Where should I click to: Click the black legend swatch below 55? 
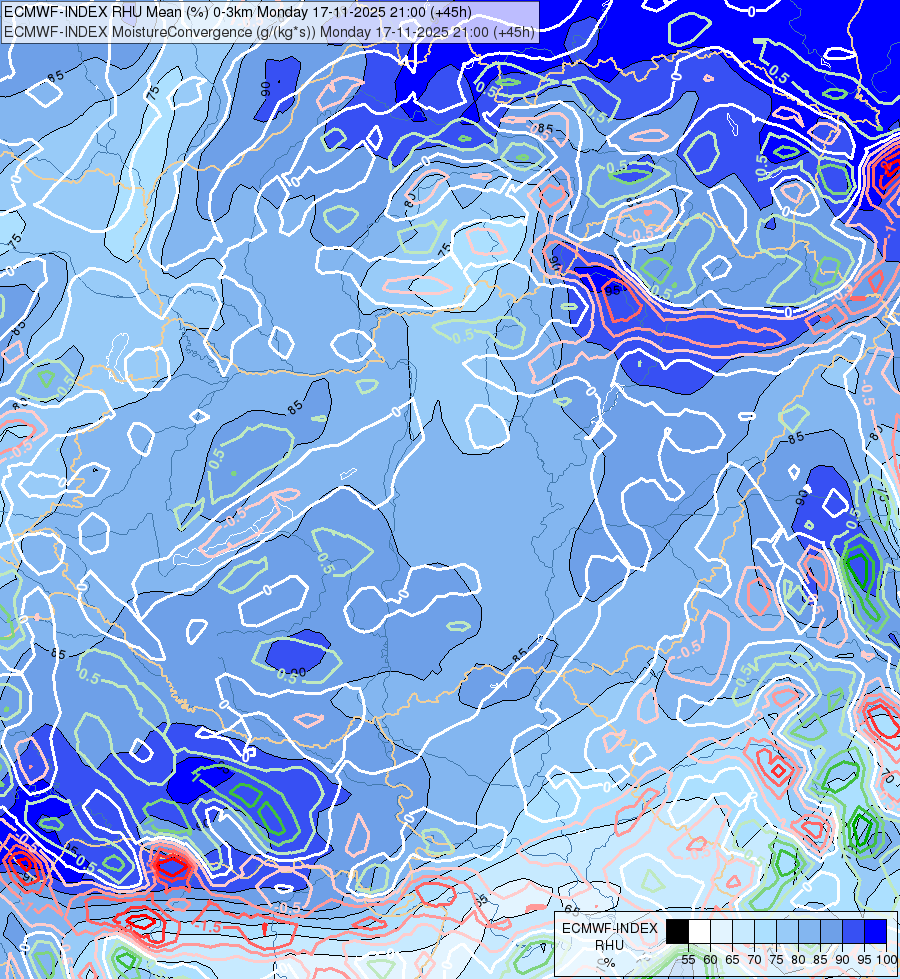click(678, 931)
